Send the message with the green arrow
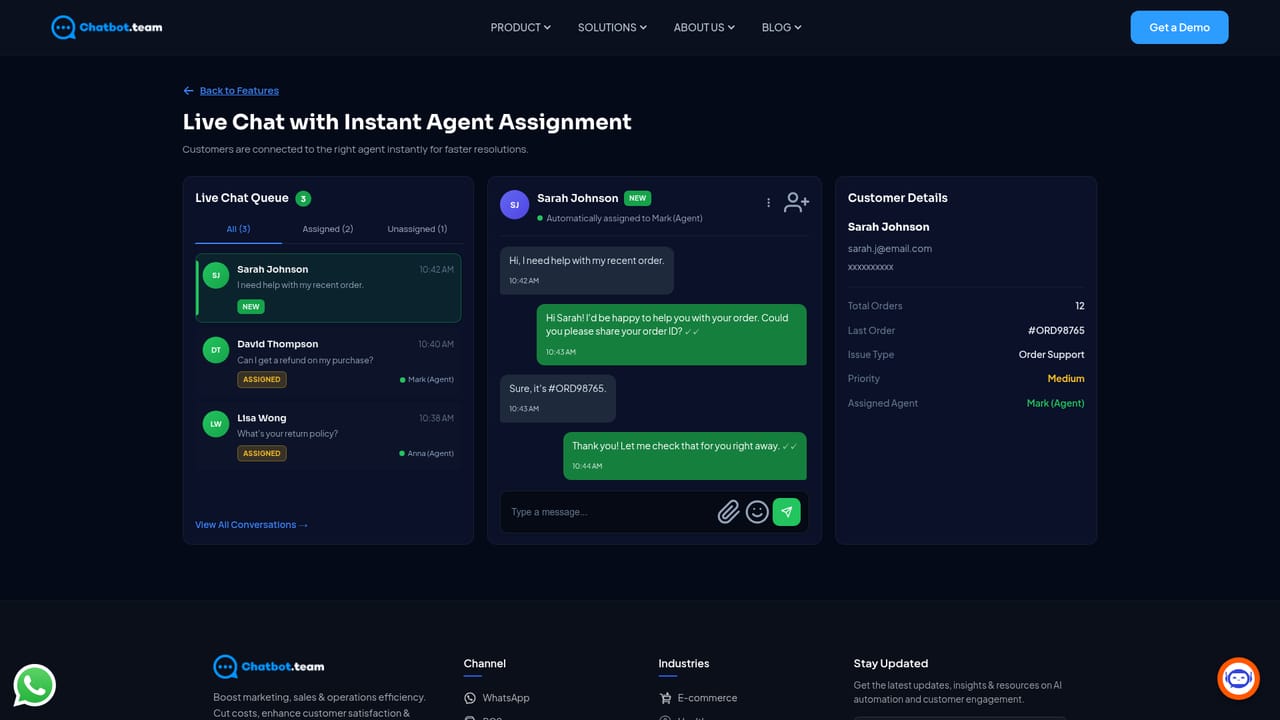The width and height of the screenshot is (1280, 720). coord(787,512)
